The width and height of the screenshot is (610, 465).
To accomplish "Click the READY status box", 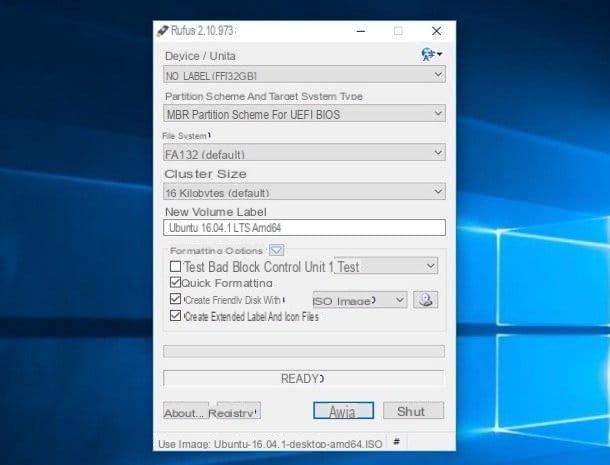I will 304,378.
